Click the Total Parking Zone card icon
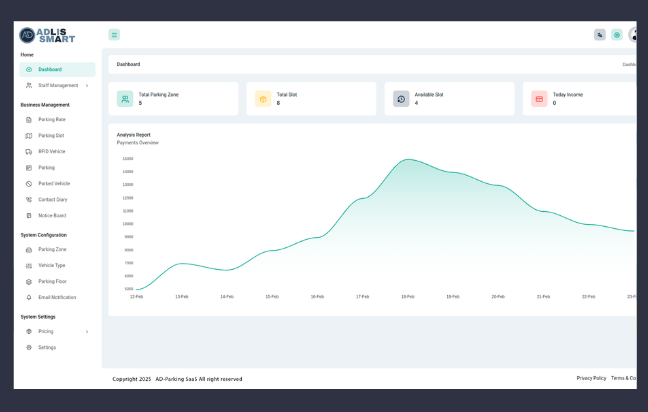The image size is (648, 412). click(125, 99)
